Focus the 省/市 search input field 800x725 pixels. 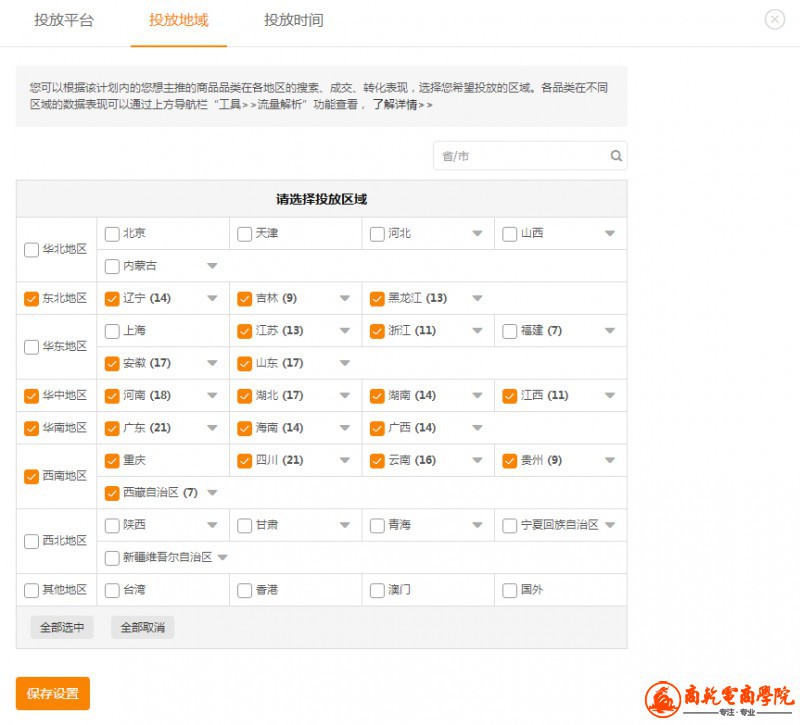pos(520,156)
